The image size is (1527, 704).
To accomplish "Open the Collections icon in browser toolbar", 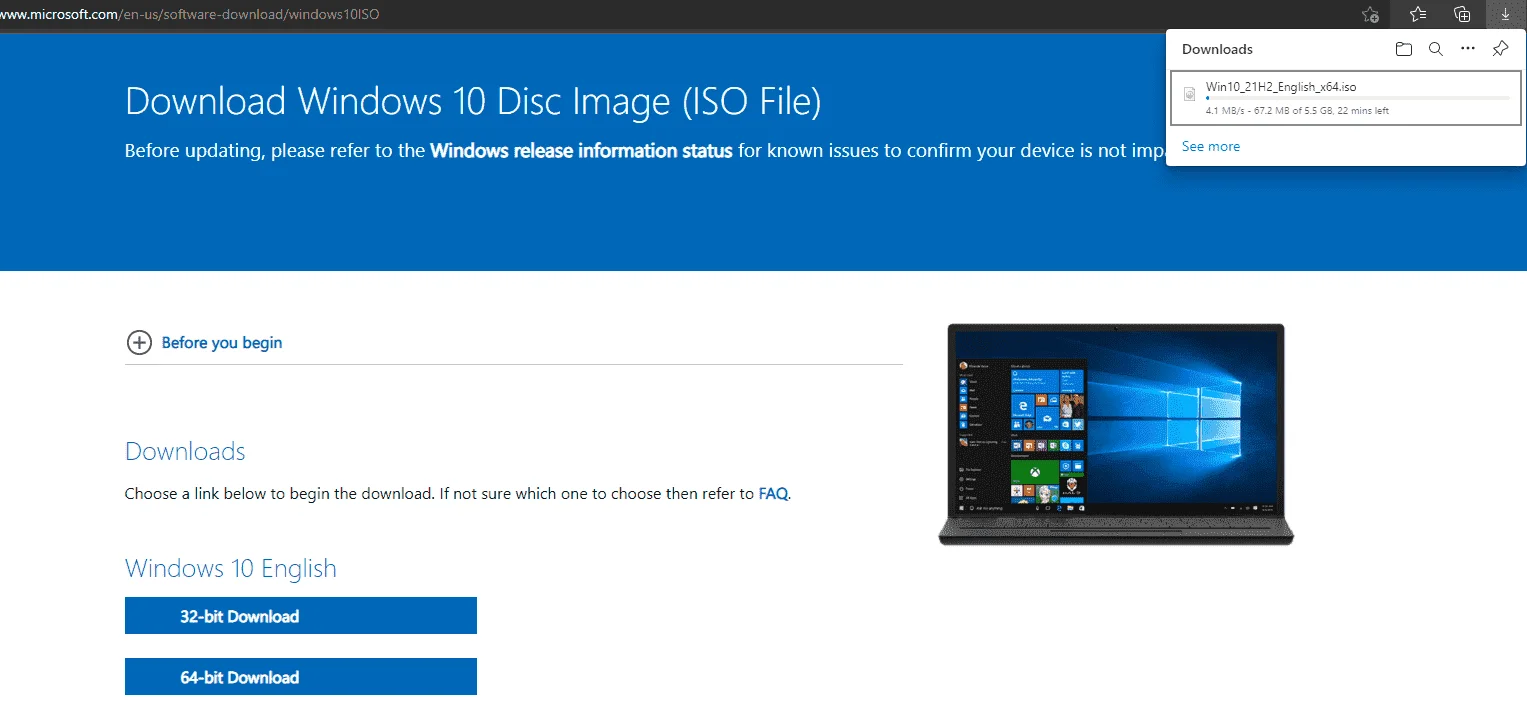I will (1462, 14).
